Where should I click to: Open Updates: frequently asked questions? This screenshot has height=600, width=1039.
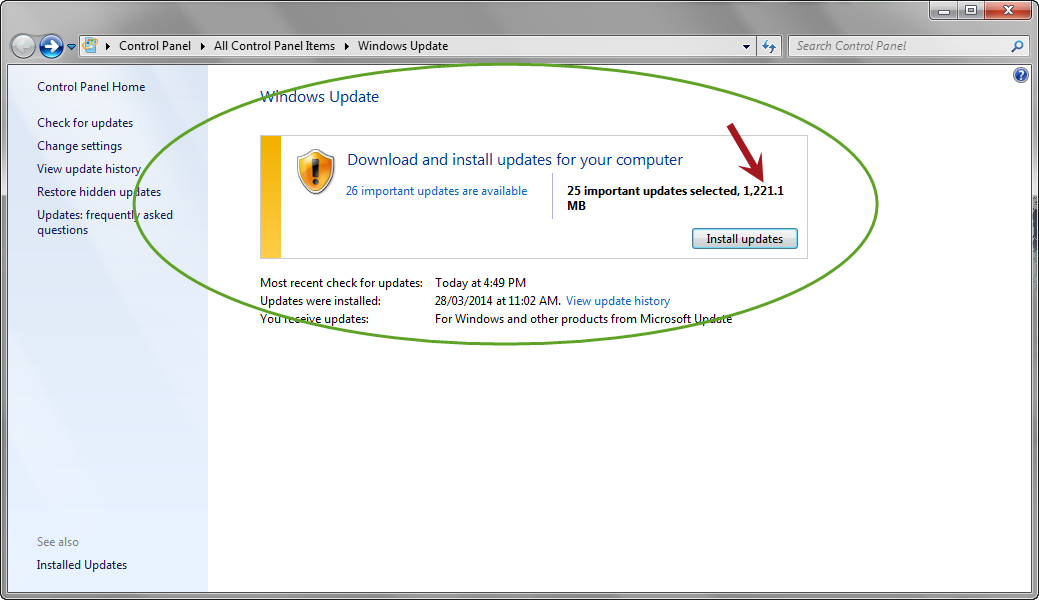105,222
